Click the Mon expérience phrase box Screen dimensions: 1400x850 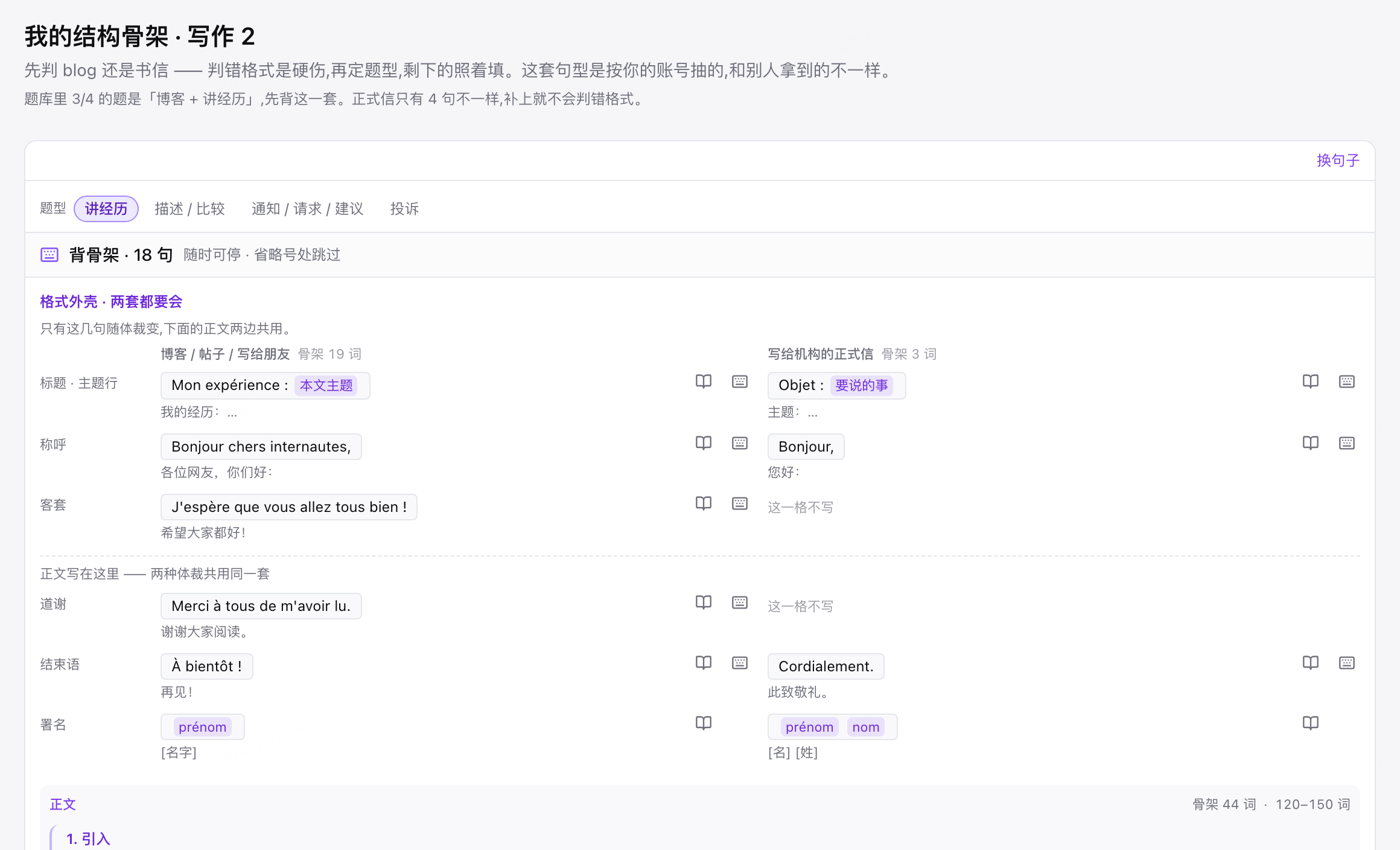[x=265, y=385]
